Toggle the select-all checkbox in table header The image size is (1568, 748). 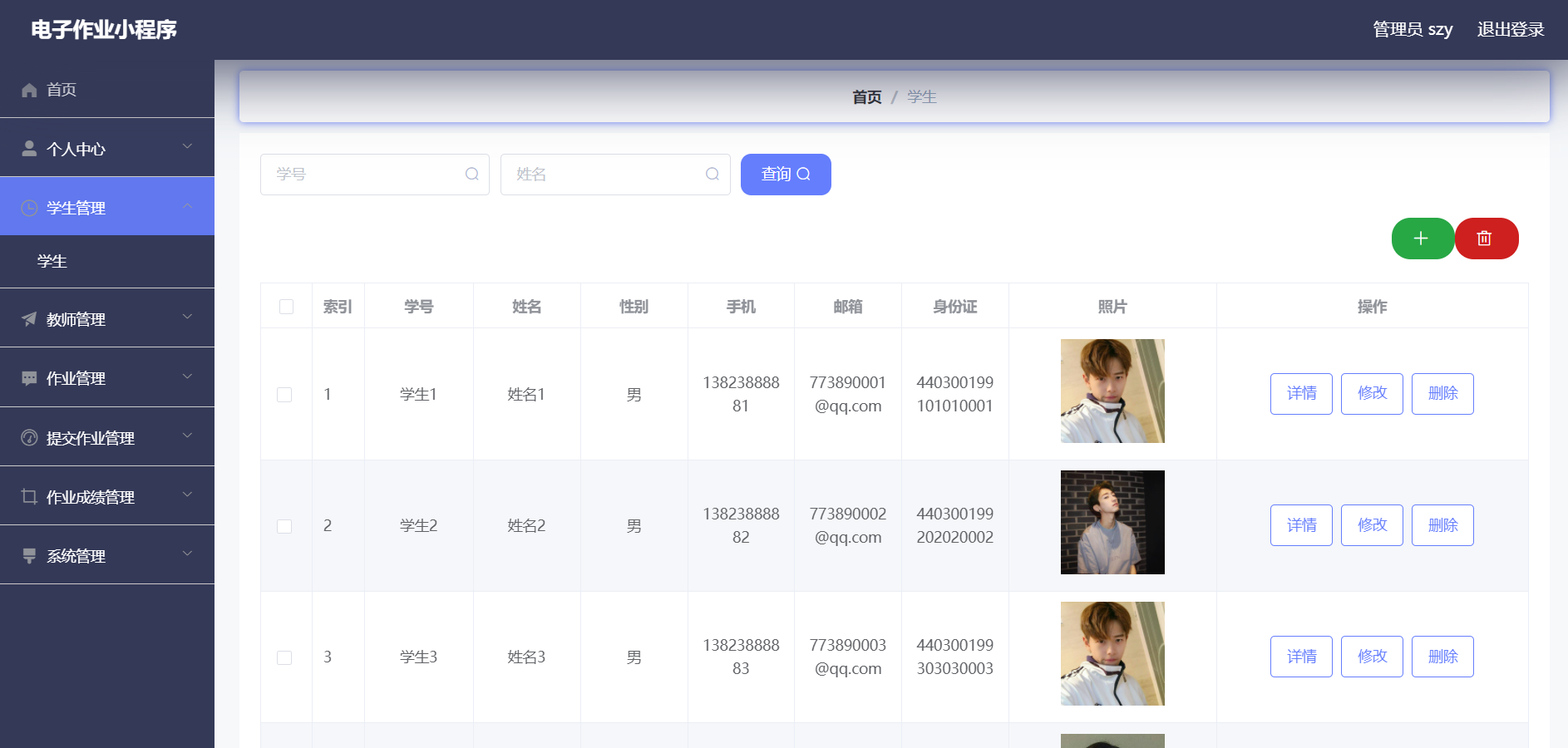(286, 307)
